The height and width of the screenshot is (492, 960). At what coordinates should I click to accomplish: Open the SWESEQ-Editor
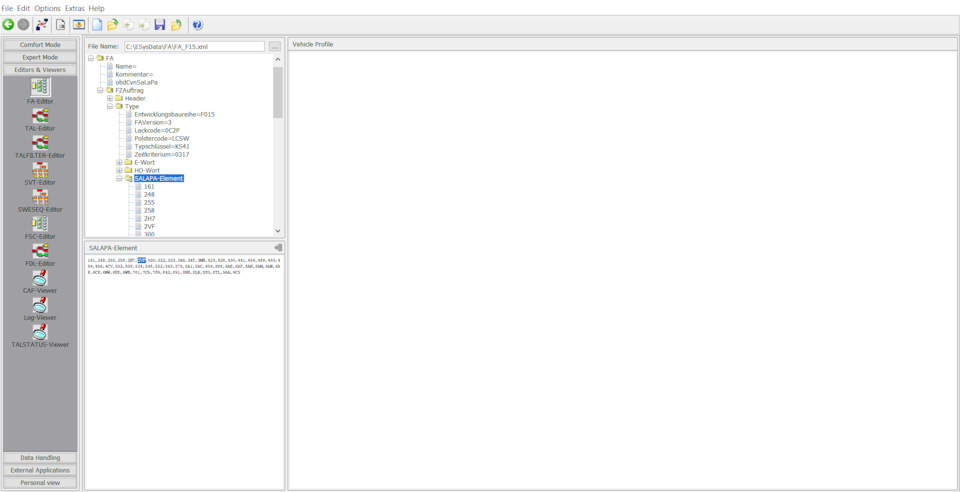(x=40, y=200)
